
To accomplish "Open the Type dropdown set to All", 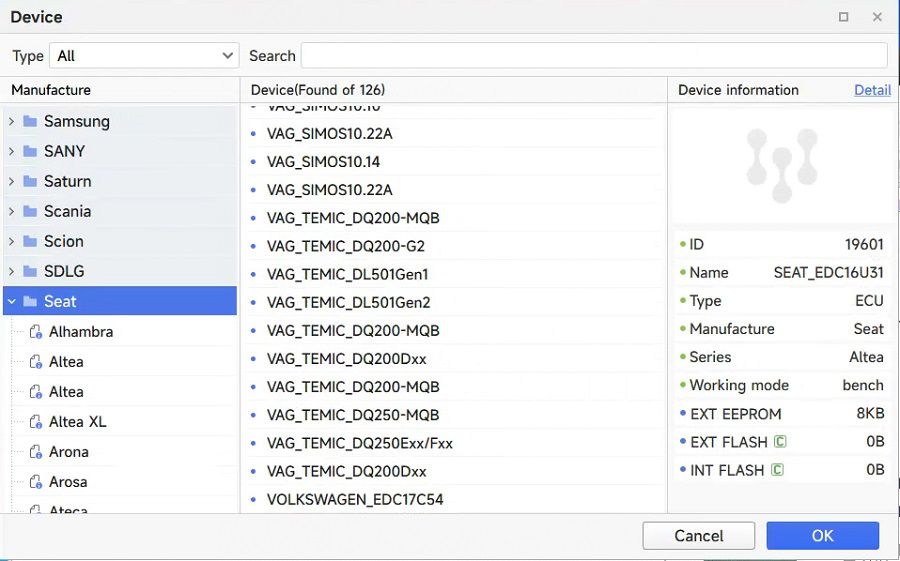I will coord(144,56).
